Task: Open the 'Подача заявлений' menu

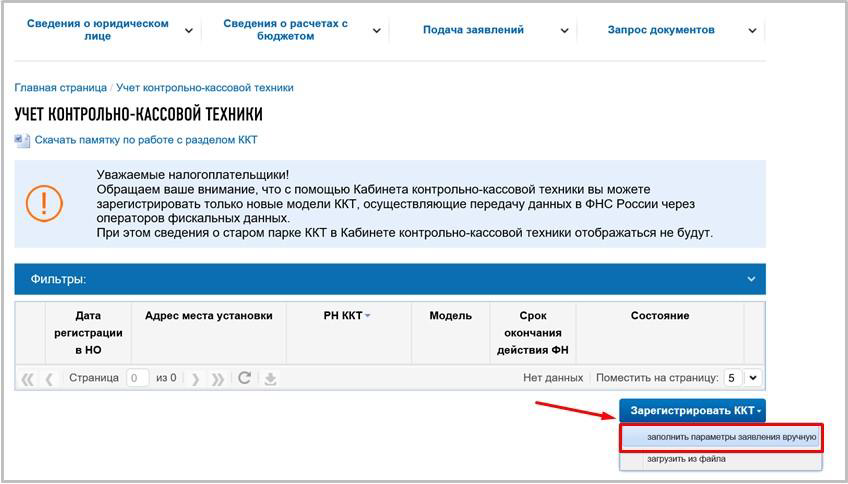Action: point(473,30)
